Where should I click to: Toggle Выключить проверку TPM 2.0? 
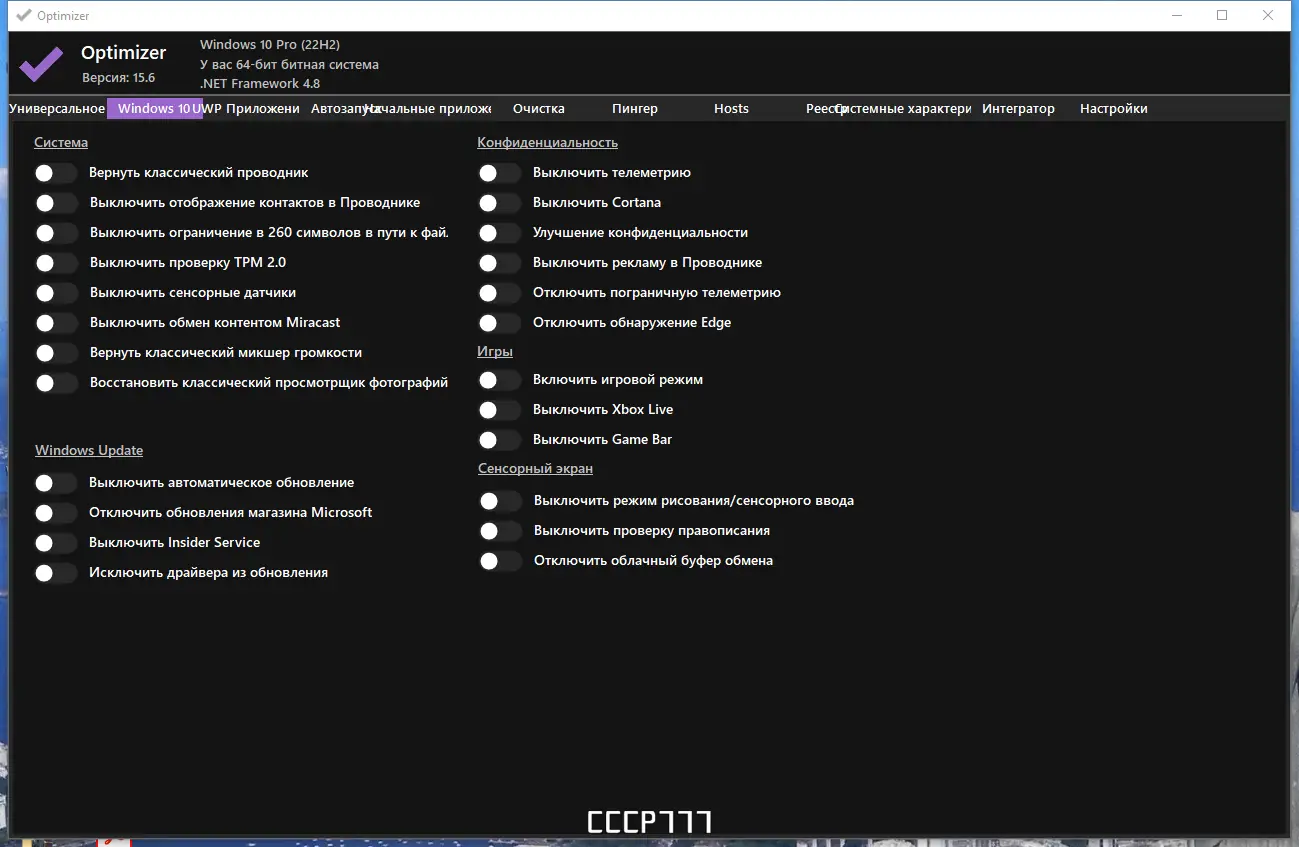point(56,263)
